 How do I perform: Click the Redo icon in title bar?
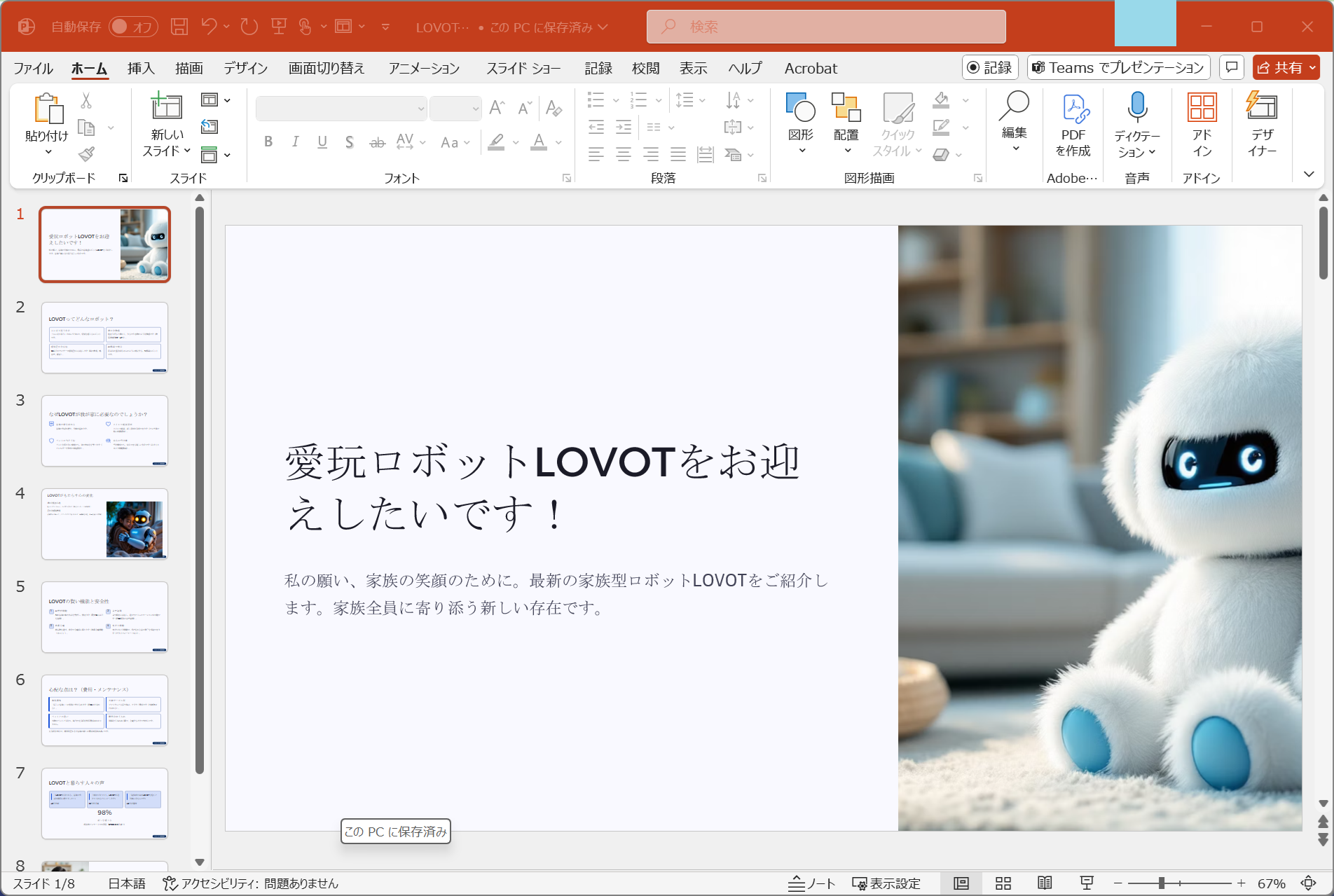pyautogui.click(x=249, y=27)
